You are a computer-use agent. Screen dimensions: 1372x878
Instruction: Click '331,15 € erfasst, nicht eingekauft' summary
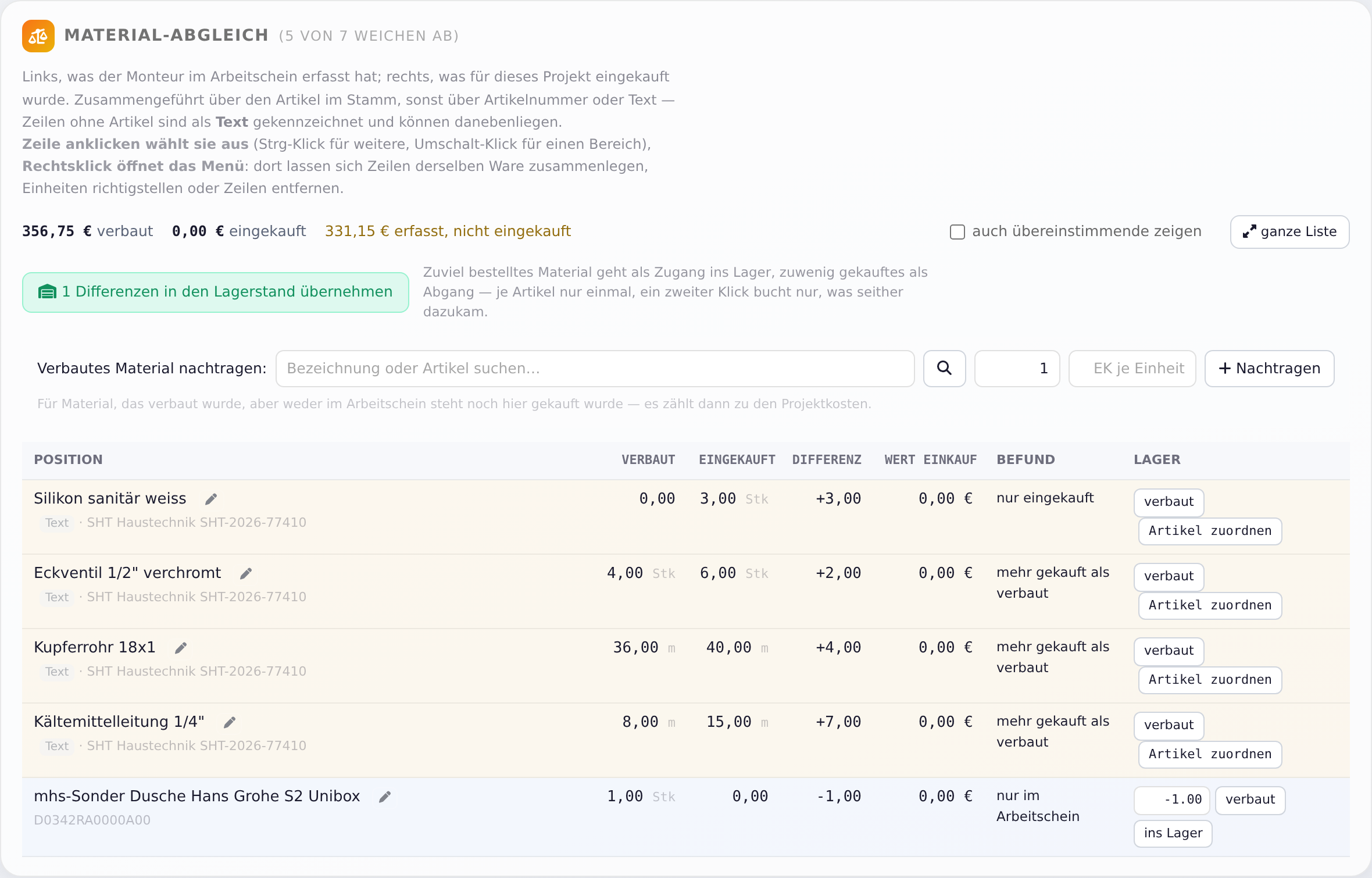click(x=448, y=231)
